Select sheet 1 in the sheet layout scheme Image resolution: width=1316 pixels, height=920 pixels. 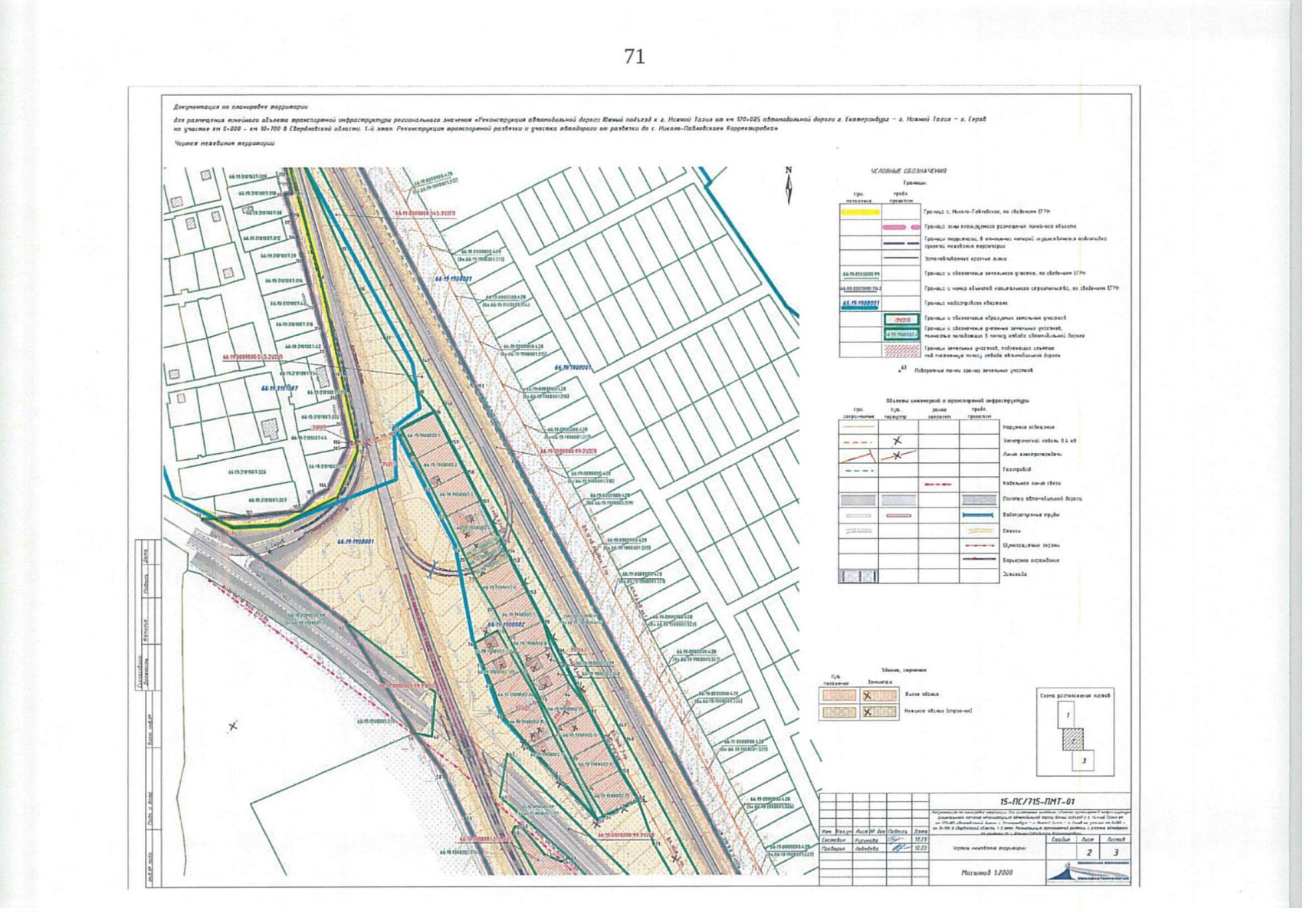[x=1066, y=716]
